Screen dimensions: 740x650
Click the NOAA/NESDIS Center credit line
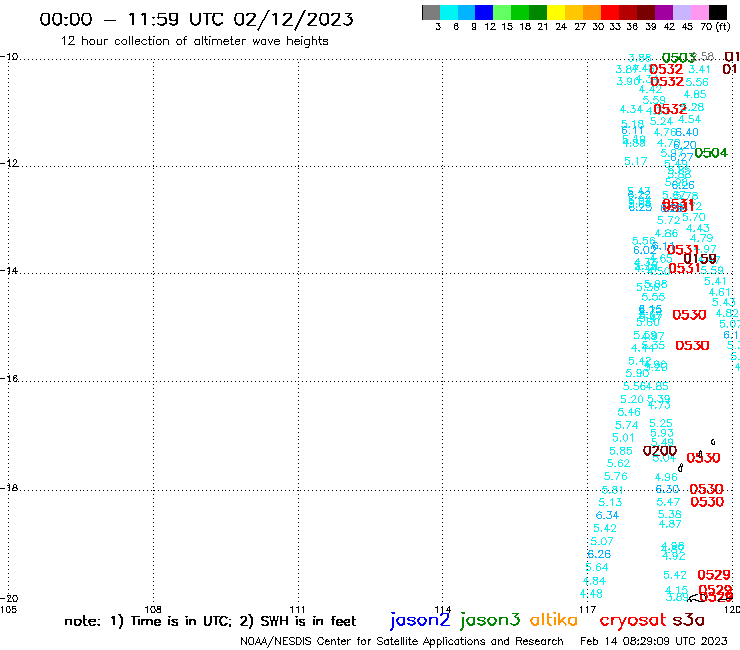[402, 642]
